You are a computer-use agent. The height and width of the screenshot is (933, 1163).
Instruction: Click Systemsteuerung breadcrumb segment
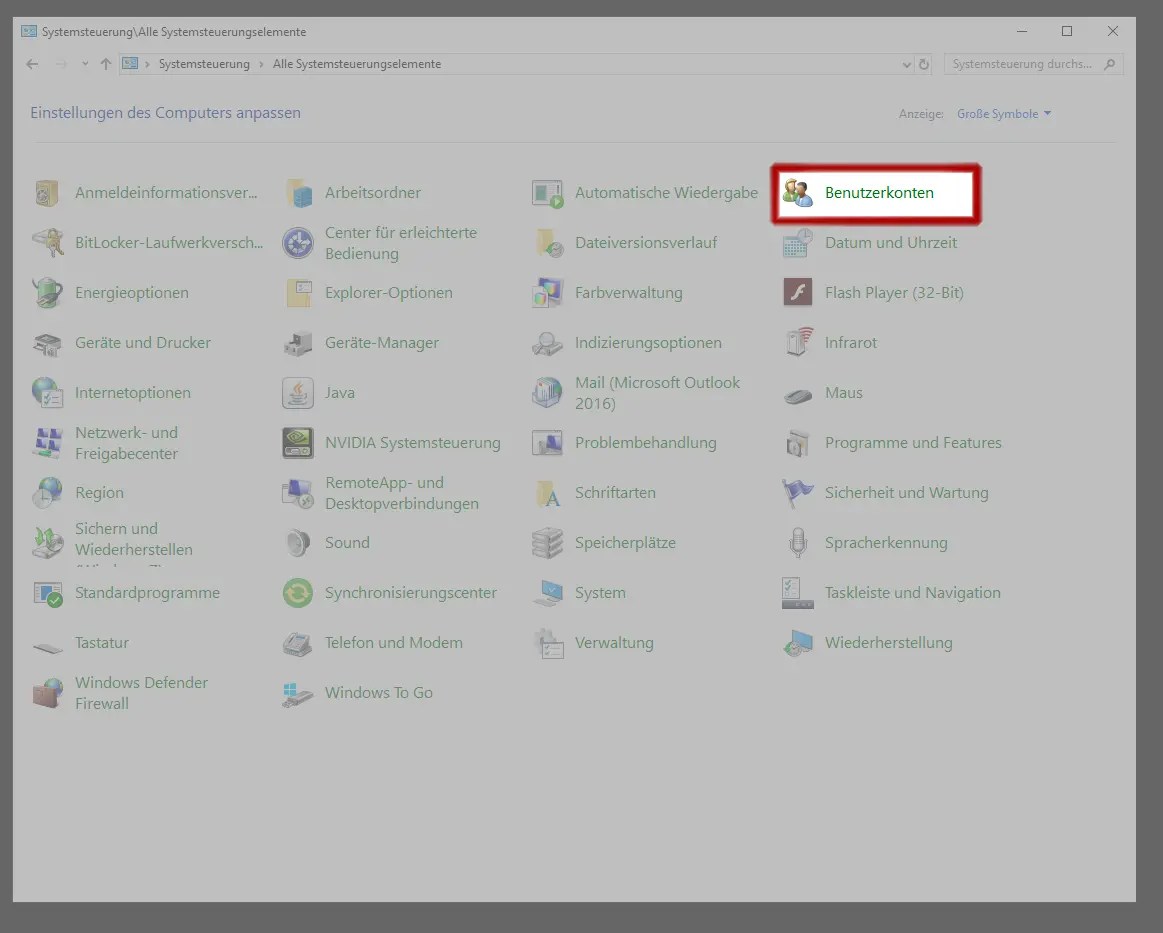(x=204, y=64)
